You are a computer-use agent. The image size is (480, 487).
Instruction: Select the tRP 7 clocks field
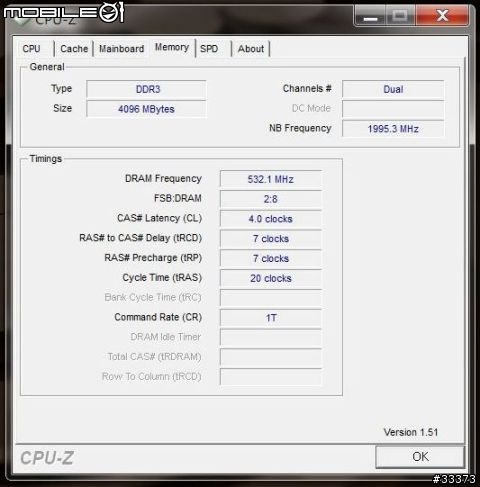tap(271, 258)
